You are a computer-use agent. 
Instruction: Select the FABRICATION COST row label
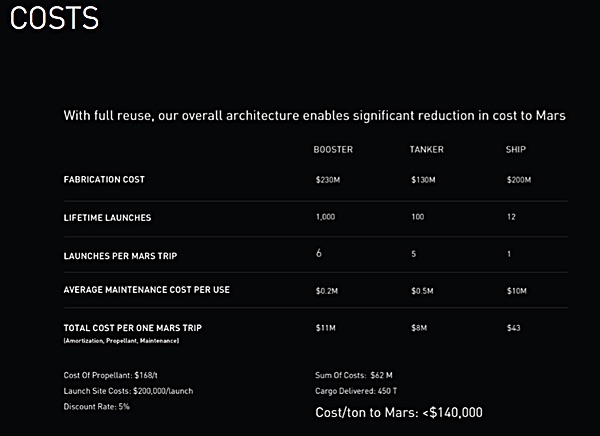click(104, 180)
